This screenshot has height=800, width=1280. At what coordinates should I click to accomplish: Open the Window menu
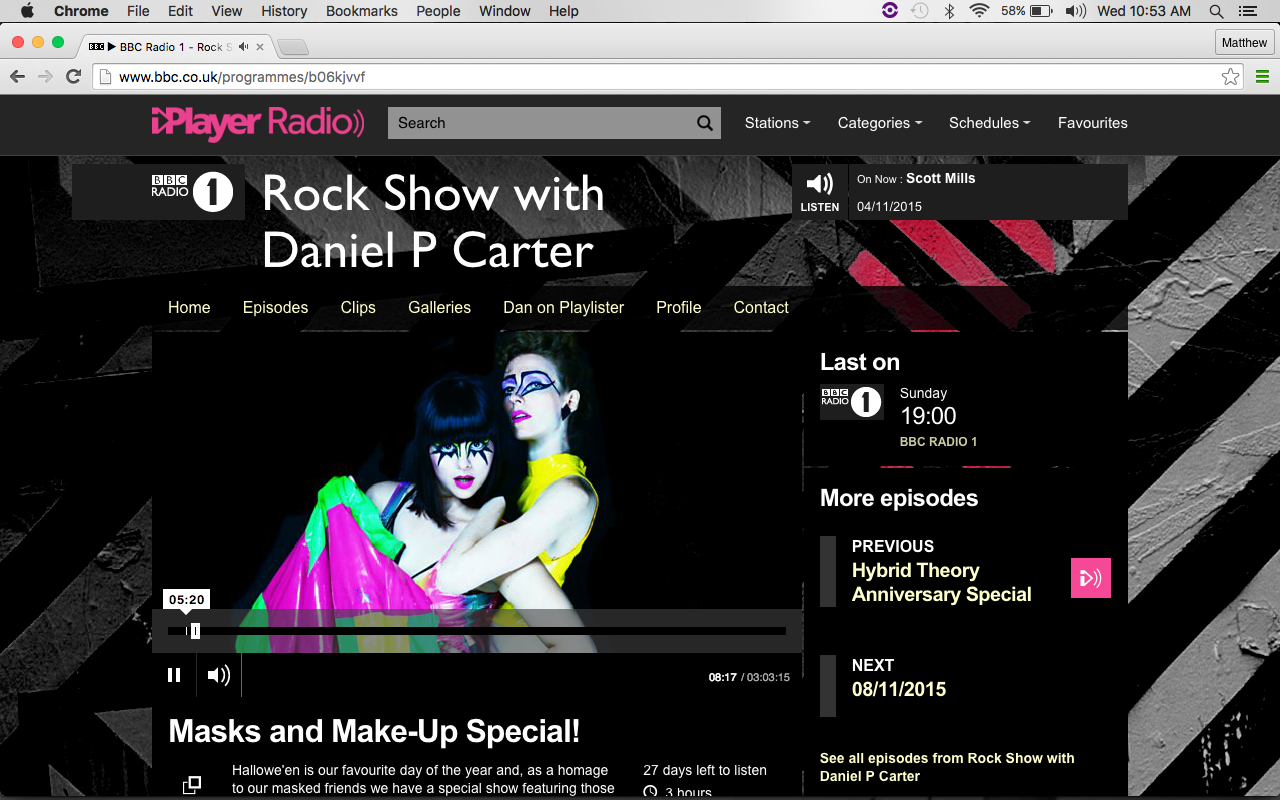(504, 11)
